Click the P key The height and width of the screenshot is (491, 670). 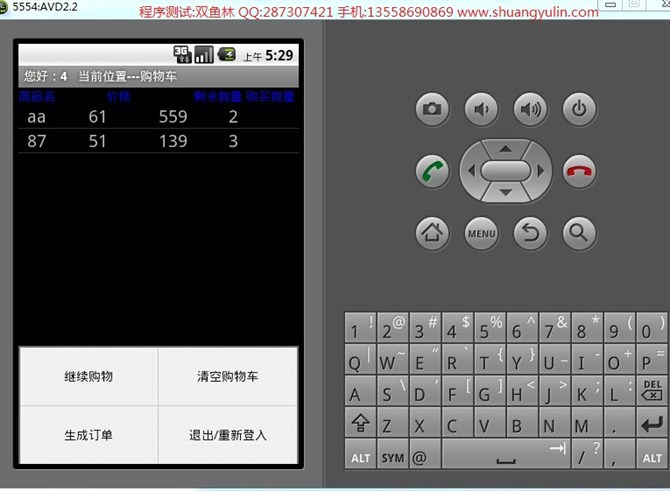(x=652, y=359)
